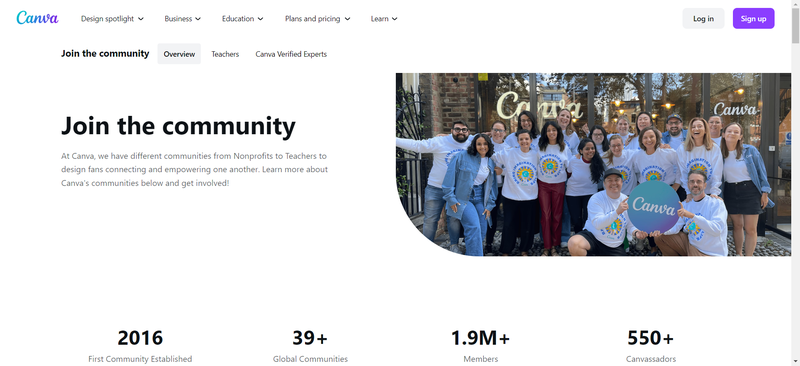Click the small Join the community heading
The height and width of the screenshot is (366, 800).
pyautogui.click(x=105, y=53)
